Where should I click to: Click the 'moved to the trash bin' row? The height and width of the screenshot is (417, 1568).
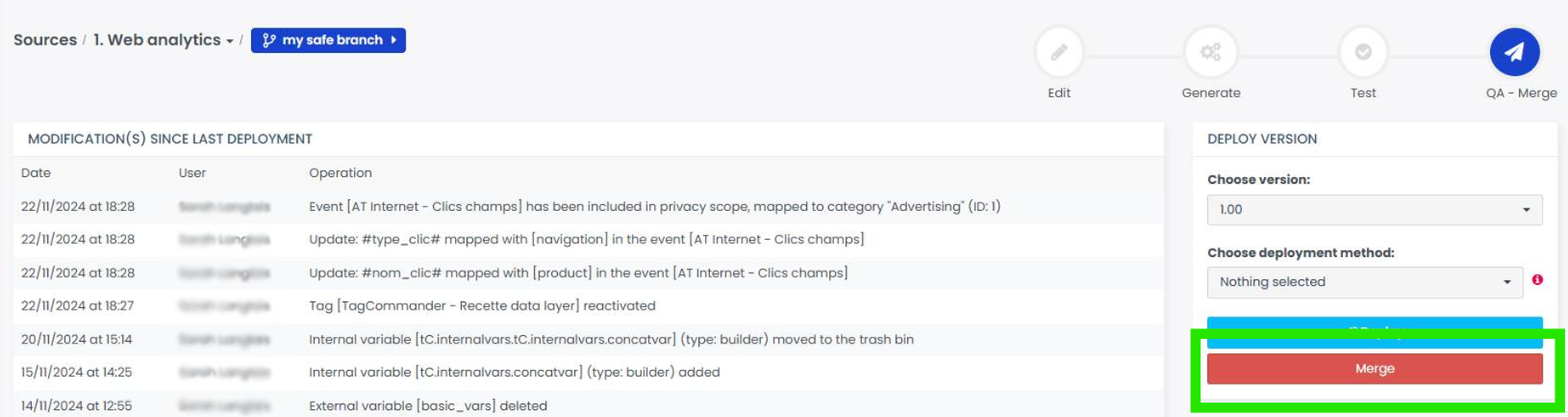coord(611,340)
